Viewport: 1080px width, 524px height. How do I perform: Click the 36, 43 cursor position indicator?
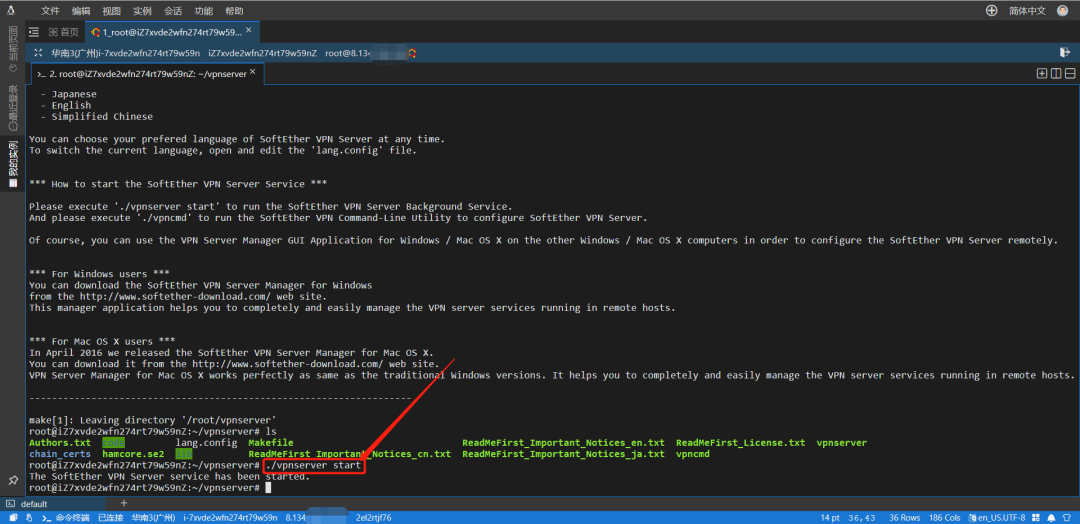coord(862,517)
